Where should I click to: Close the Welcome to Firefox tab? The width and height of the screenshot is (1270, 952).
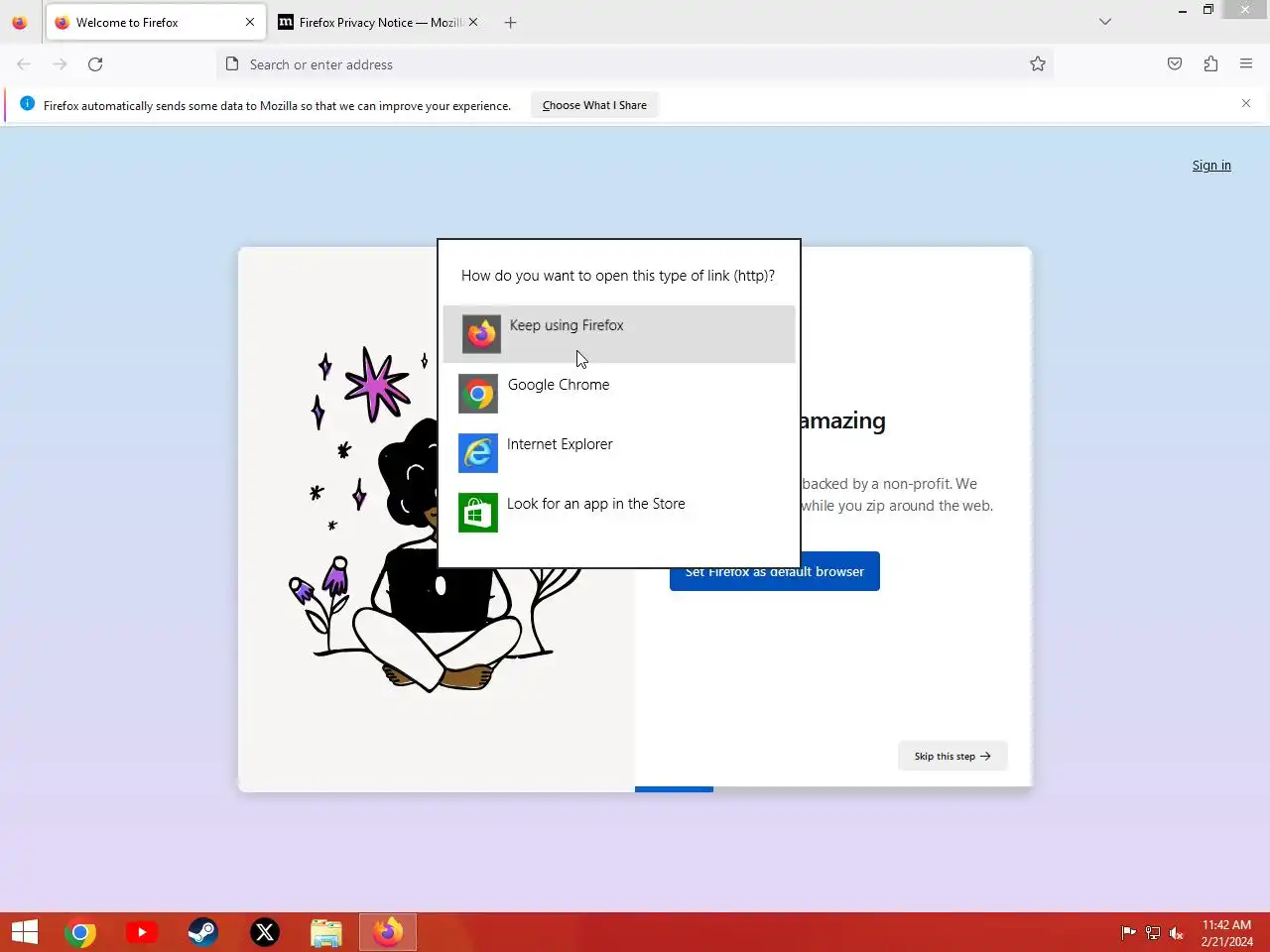[x=250, y=22]
